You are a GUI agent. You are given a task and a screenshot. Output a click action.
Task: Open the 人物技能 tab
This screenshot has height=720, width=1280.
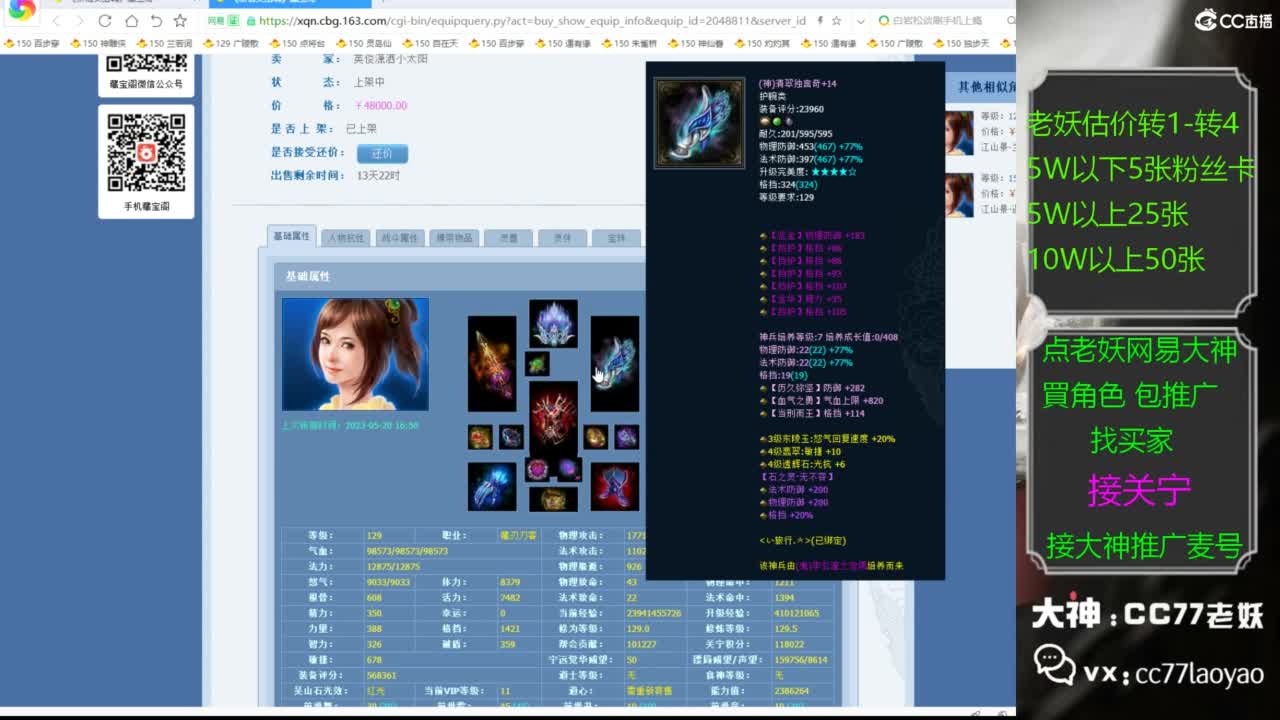[345, 238]
